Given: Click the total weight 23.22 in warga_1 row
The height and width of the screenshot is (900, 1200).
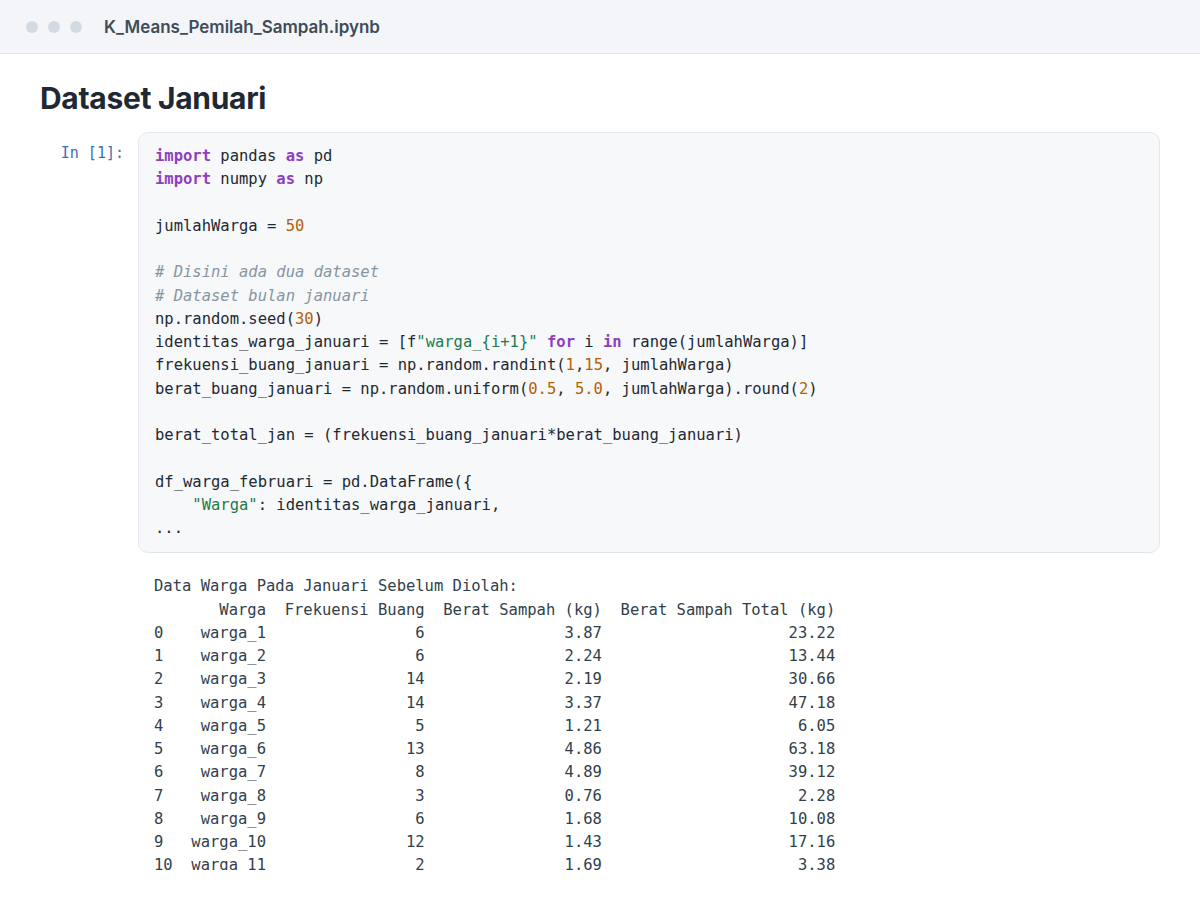Looking at the screenshot, I should pos(812,633).
